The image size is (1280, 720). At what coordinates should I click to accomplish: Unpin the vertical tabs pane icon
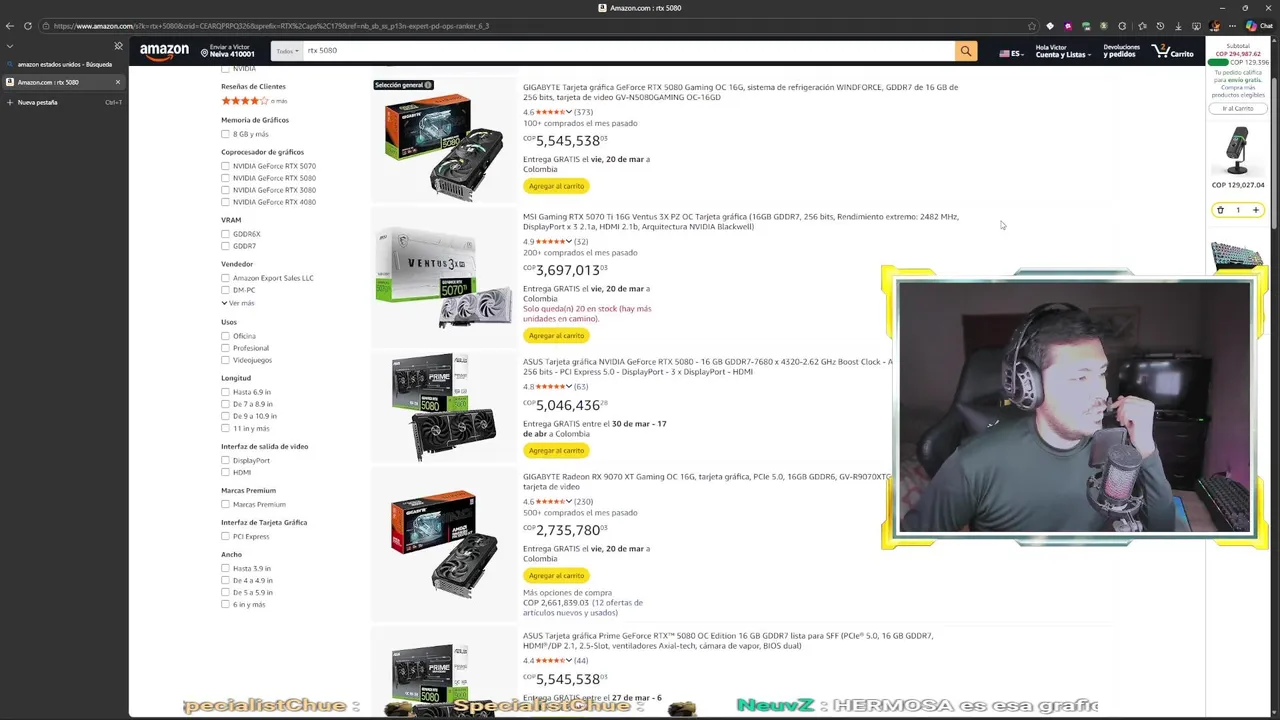tap(118, 46)
